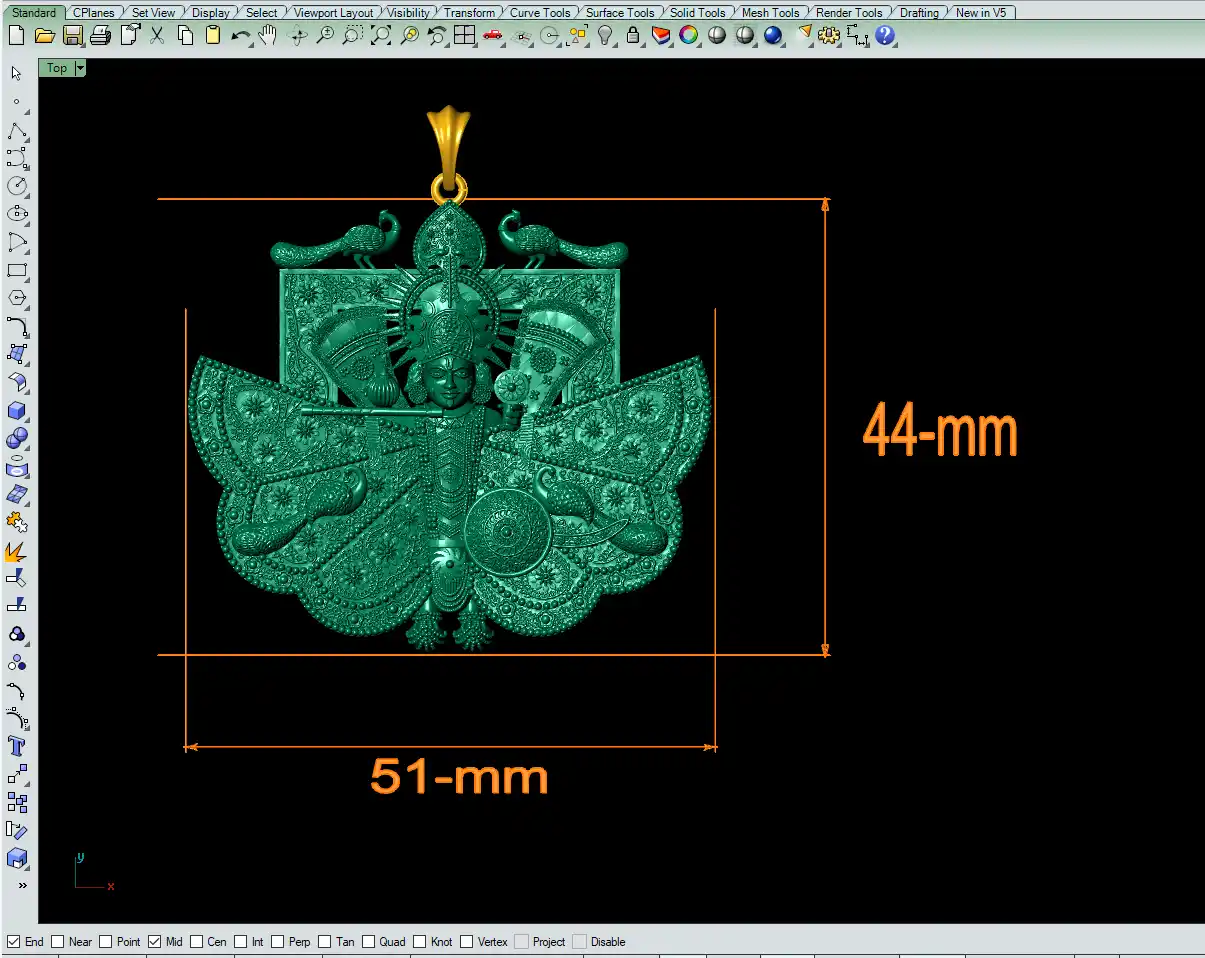Click the Undo arrow icon

pos(240,36)
